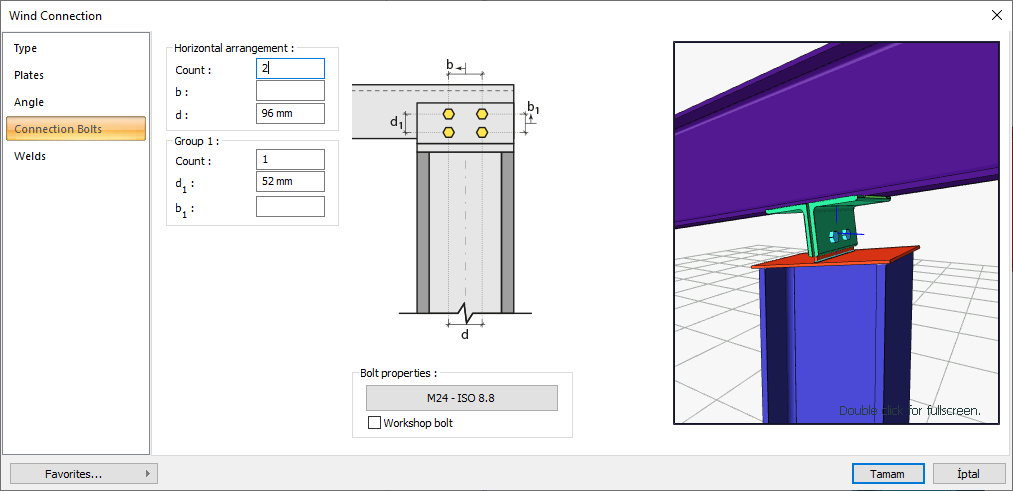
Task: Cancel with the İptal button
Action: coord(968,474)
